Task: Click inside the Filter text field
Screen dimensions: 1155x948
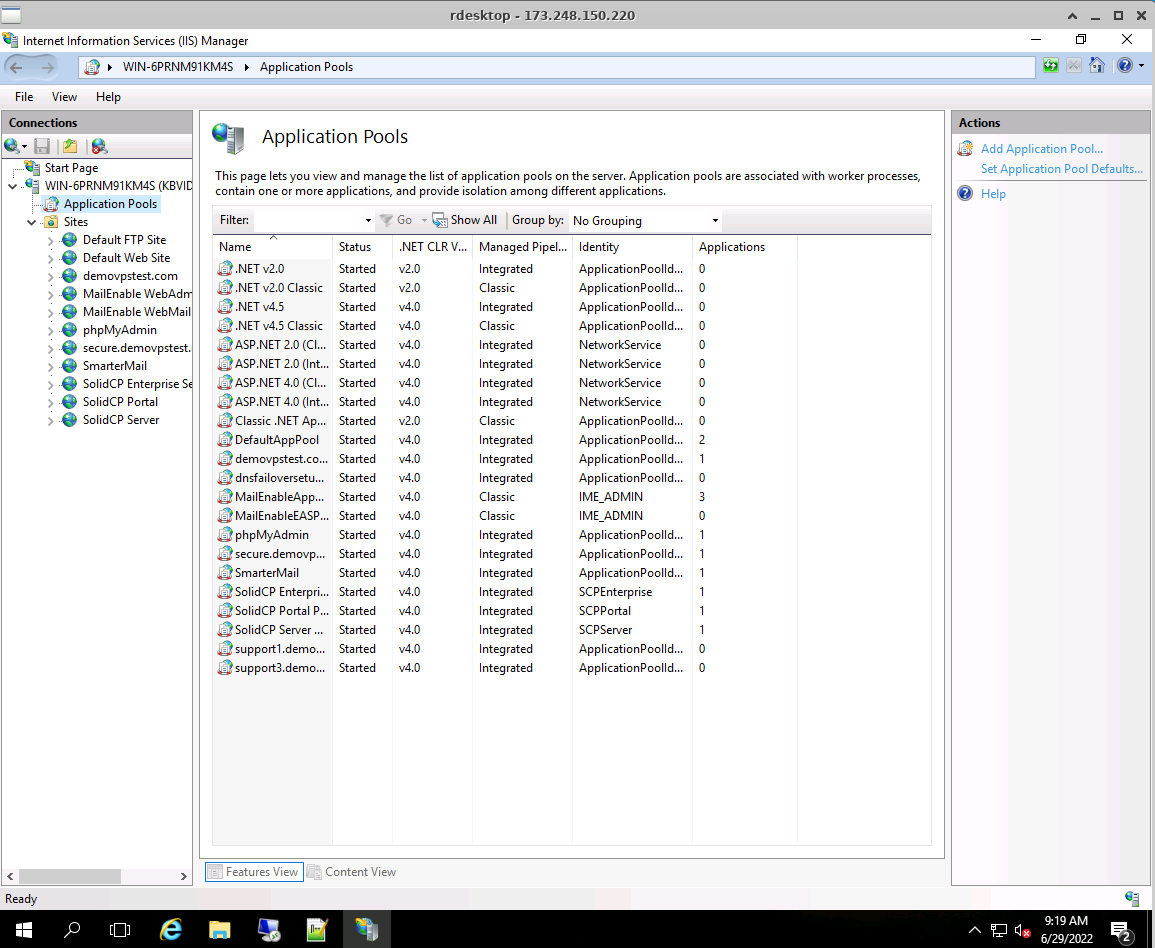Action: pyautogui.click(x=308, y=220)
